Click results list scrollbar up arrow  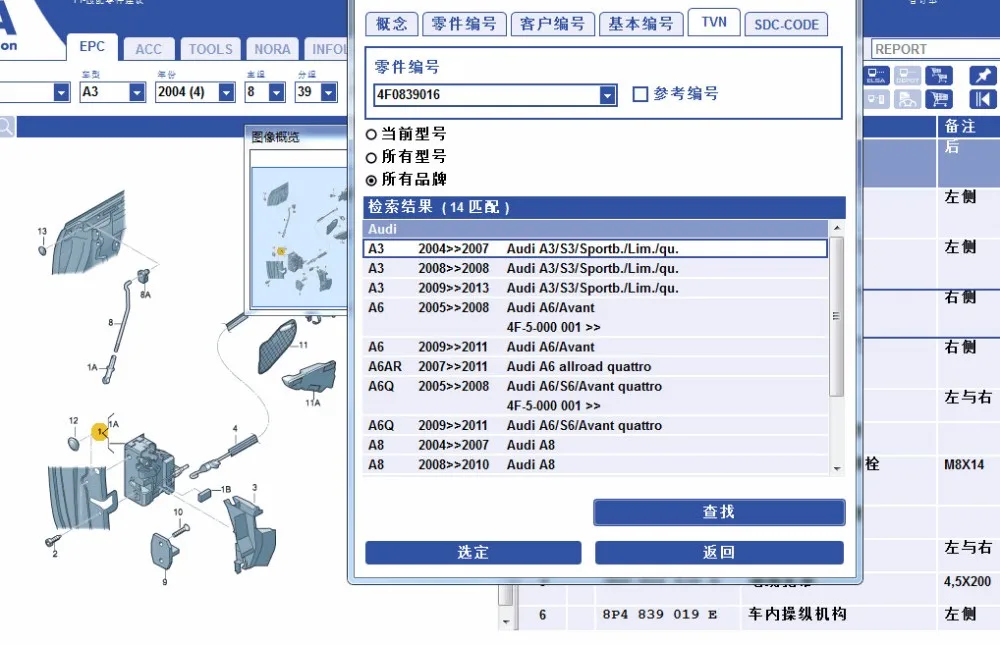[x=837, y=228]
